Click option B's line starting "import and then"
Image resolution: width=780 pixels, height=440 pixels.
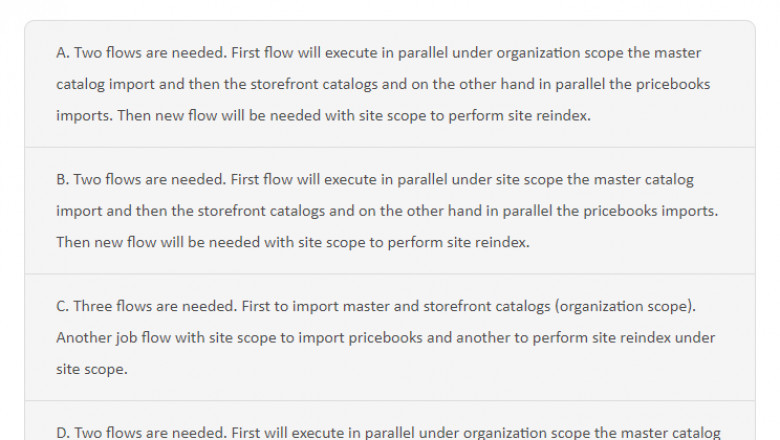(x=387, y=211)
